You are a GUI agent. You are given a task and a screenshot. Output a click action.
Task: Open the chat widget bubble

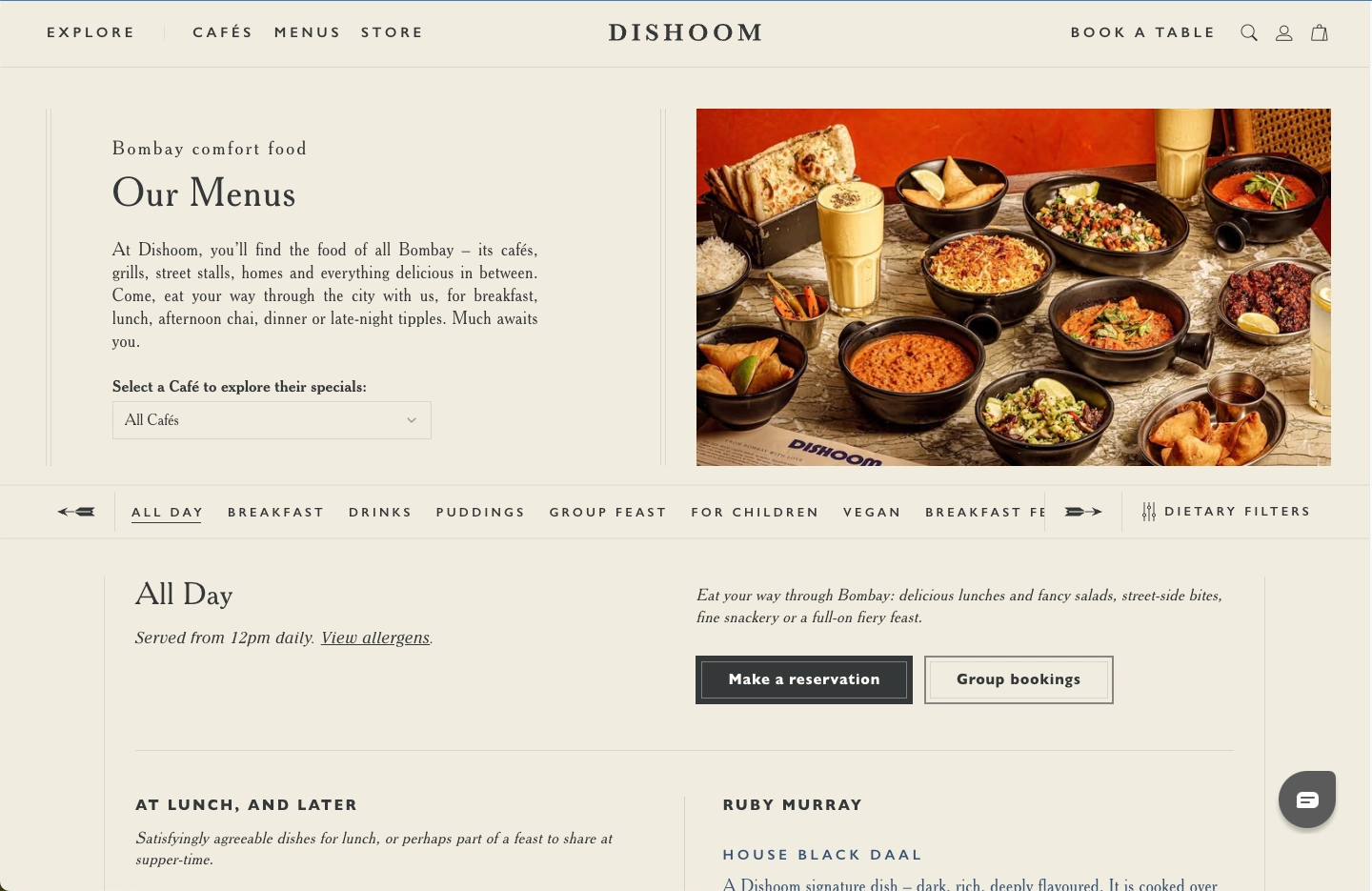(1307, 800)
